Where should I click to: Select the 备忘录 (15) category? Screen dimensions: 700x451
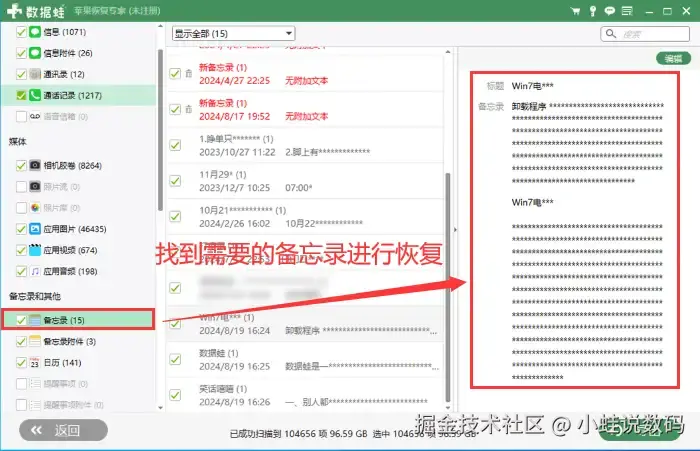[x=79, y=320]
